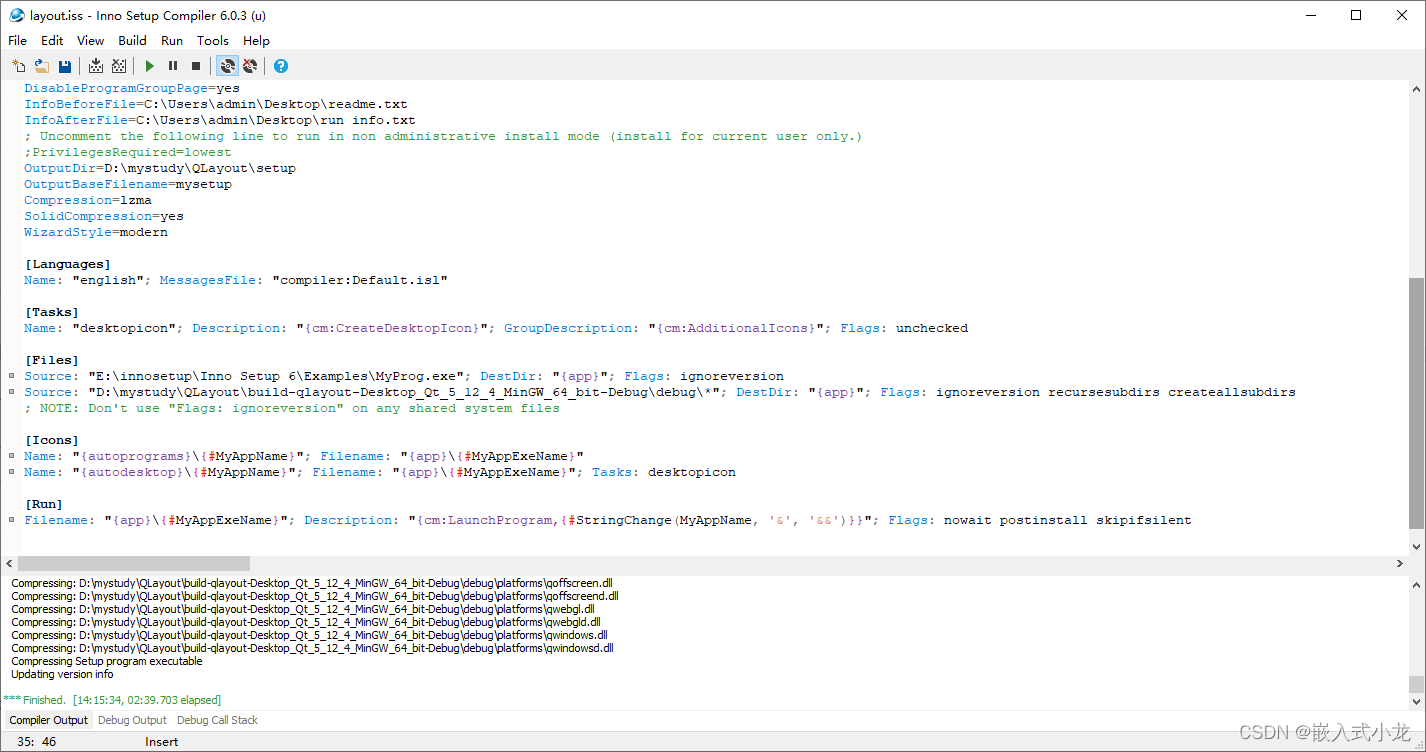
Task: Click the qwindowsd.dll compressing output line
Action: 312,648
